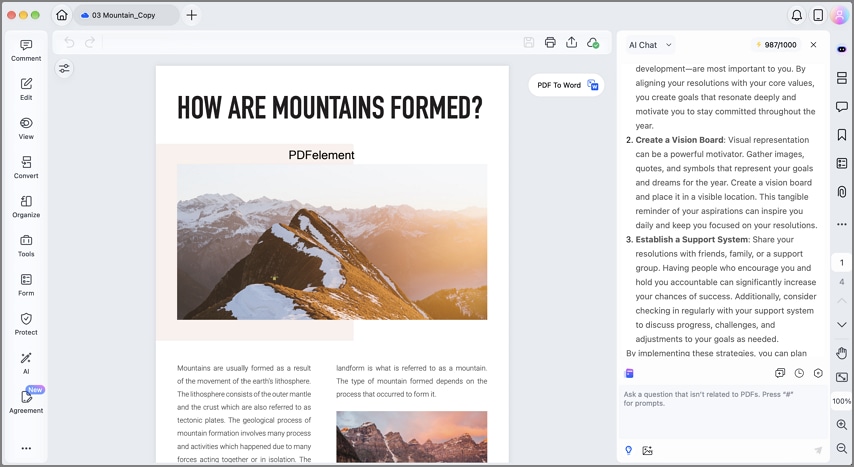The width and height of the screenshot is (854, 467).
Task: Open the fields list panel
Action: [x=841, y=163]
